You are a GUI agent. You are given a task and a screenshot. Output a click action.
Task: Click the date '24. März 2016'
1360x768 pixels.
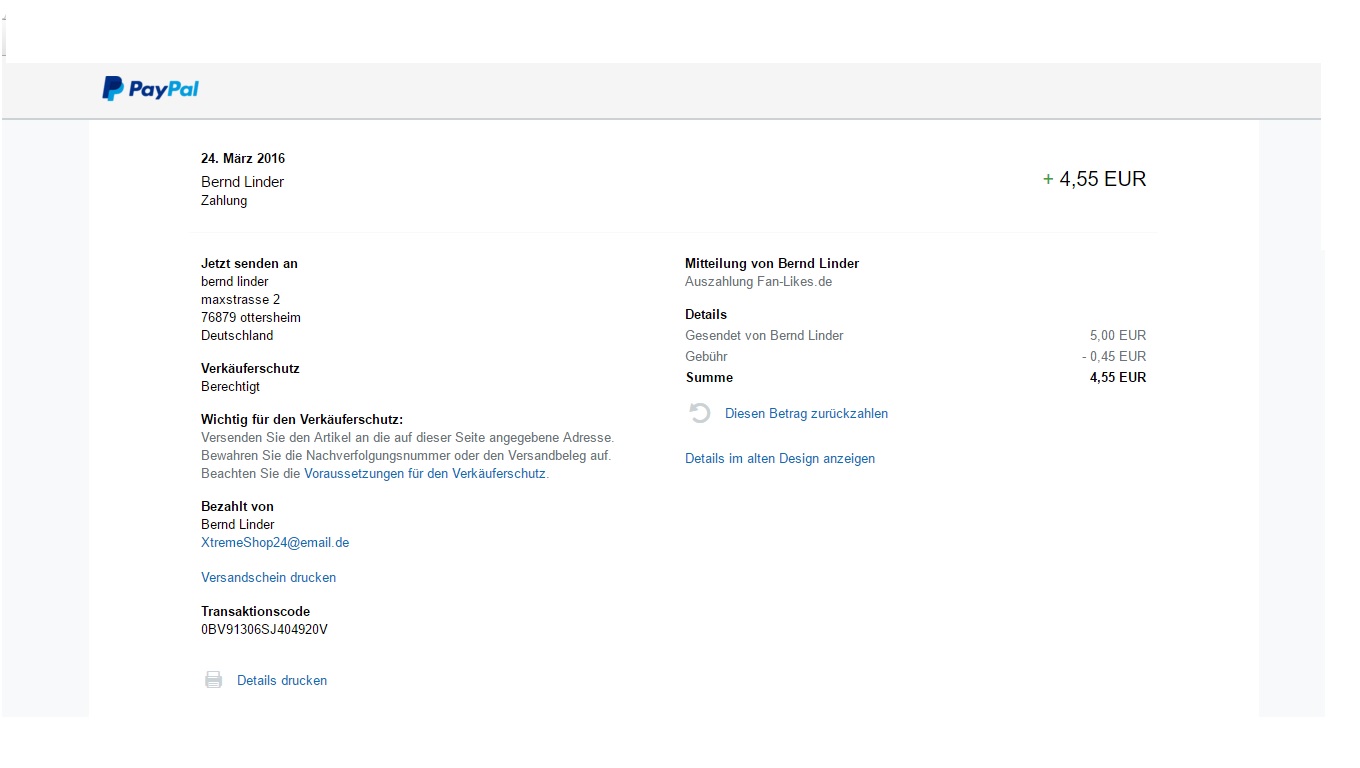(243, 158)
